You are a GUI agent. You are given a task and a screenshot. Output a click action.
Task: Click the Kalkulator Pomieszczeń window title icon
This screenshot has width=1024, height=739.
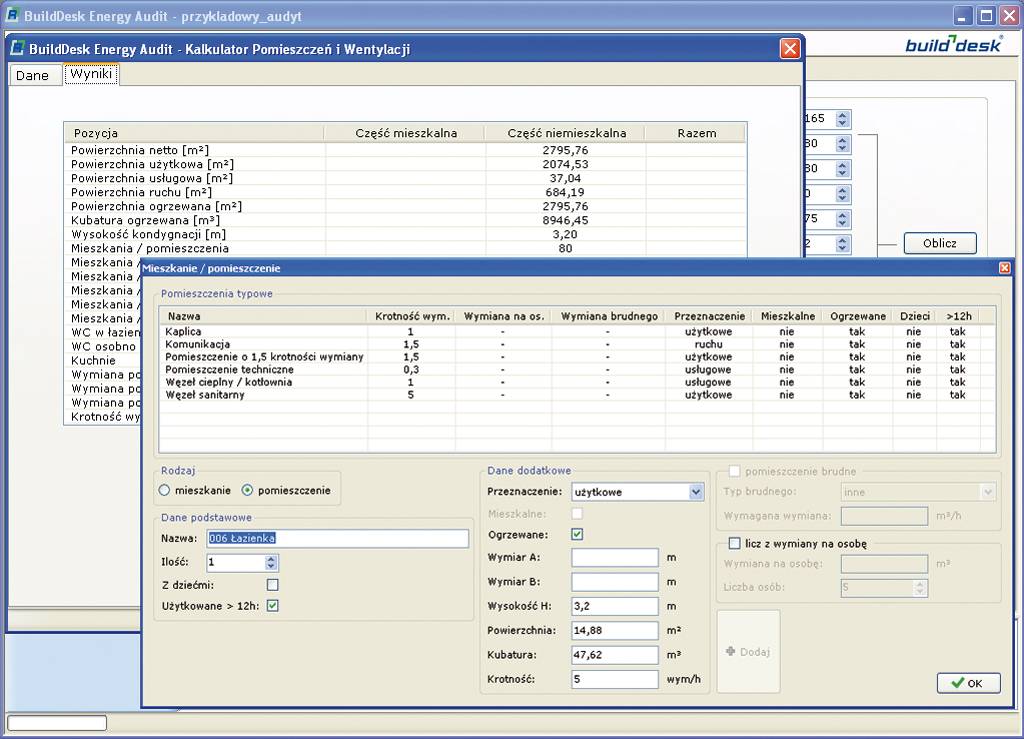coord(18,48)
